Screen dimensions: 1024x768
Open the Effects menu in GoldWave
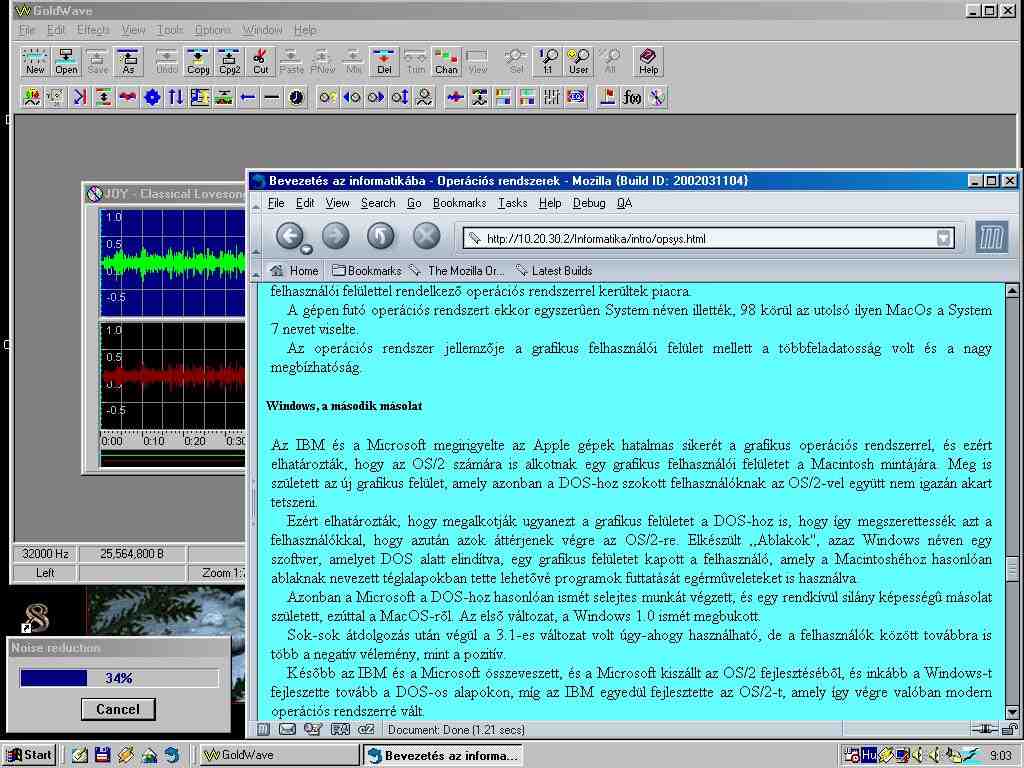click(93, 30)
